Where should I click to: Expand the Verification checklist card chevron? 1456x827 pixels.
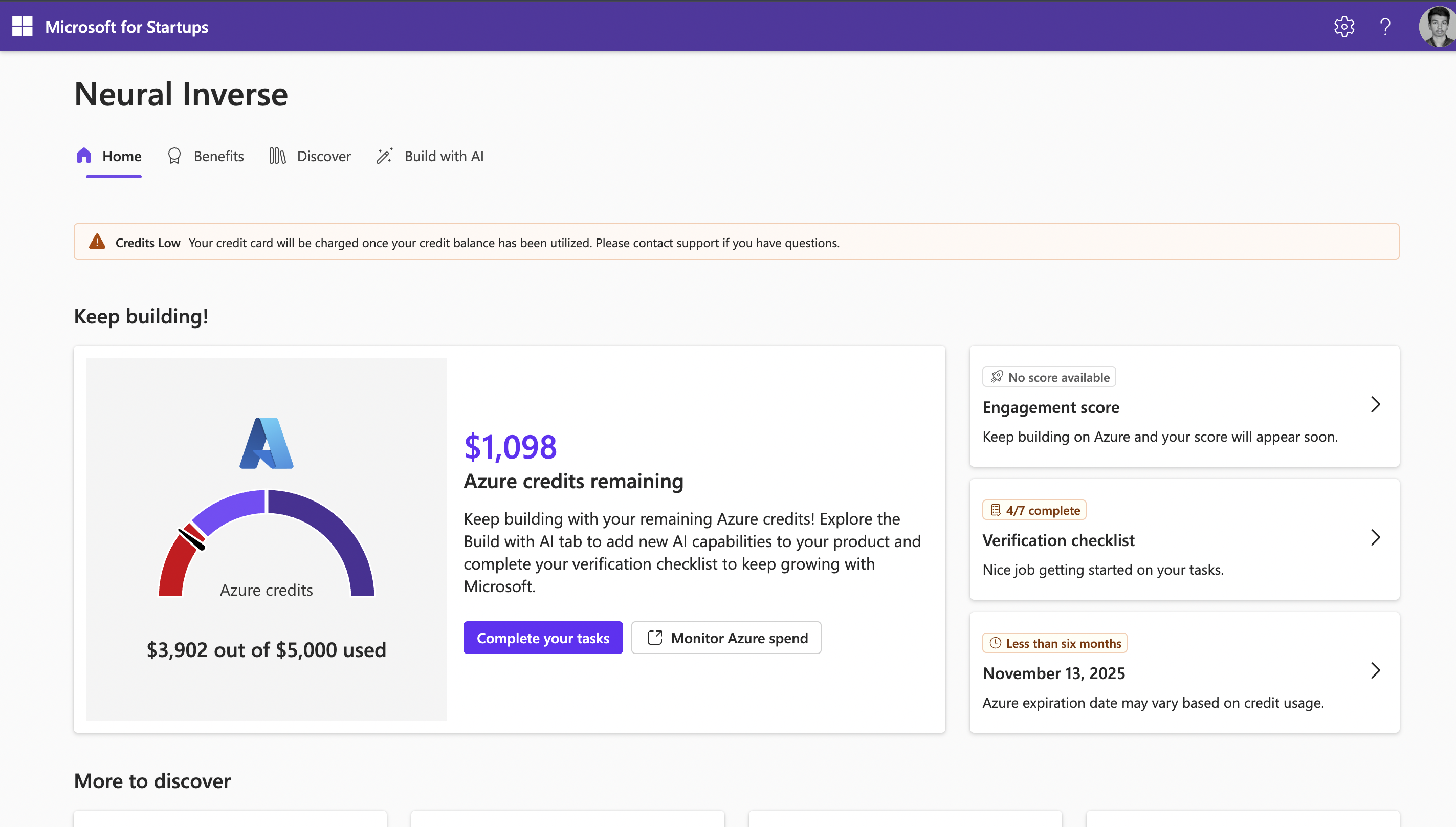1375,537
